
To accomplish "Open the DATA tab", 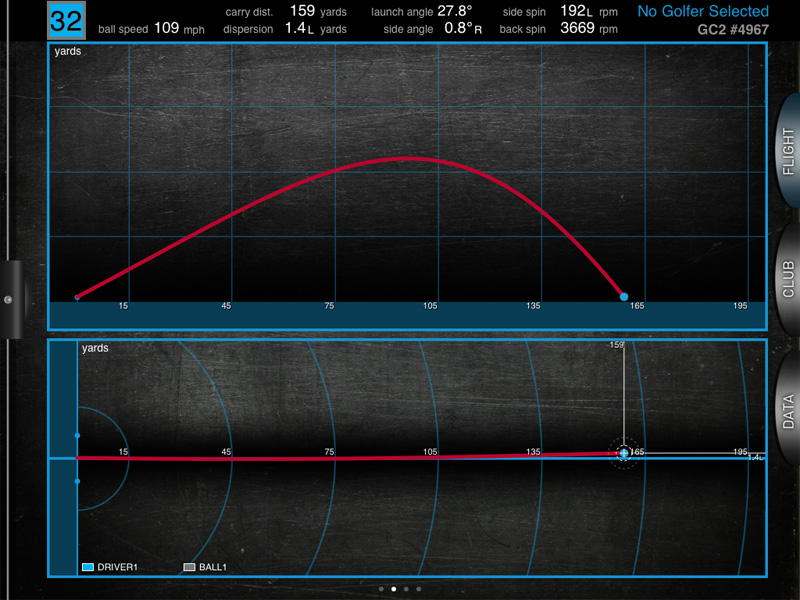I will pos(786,411).
